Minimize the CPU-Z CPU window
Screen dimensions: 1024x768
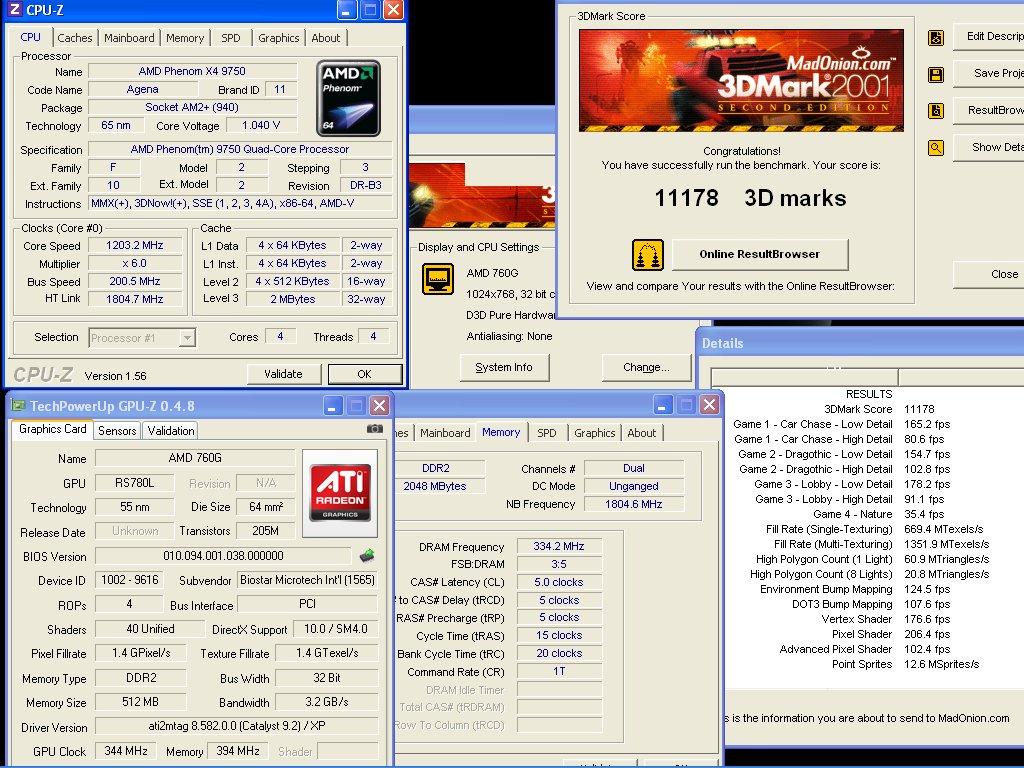point(346,9)
